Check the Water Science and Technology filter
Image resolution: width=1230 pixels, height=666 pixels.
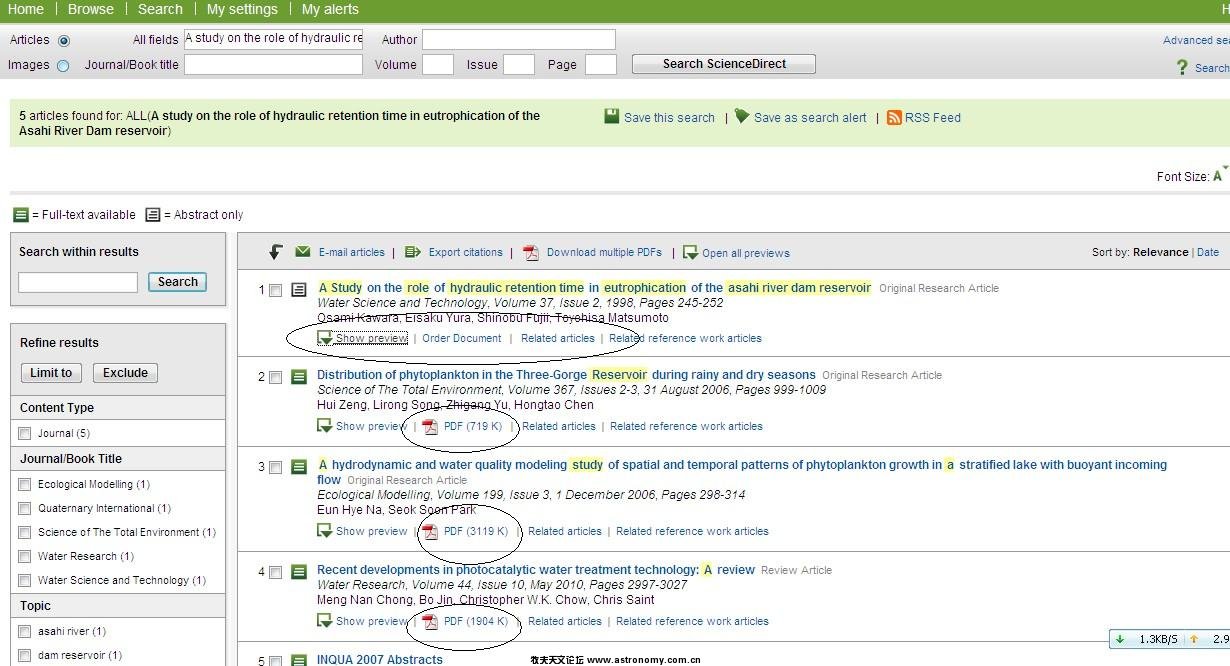pos(25,581)
